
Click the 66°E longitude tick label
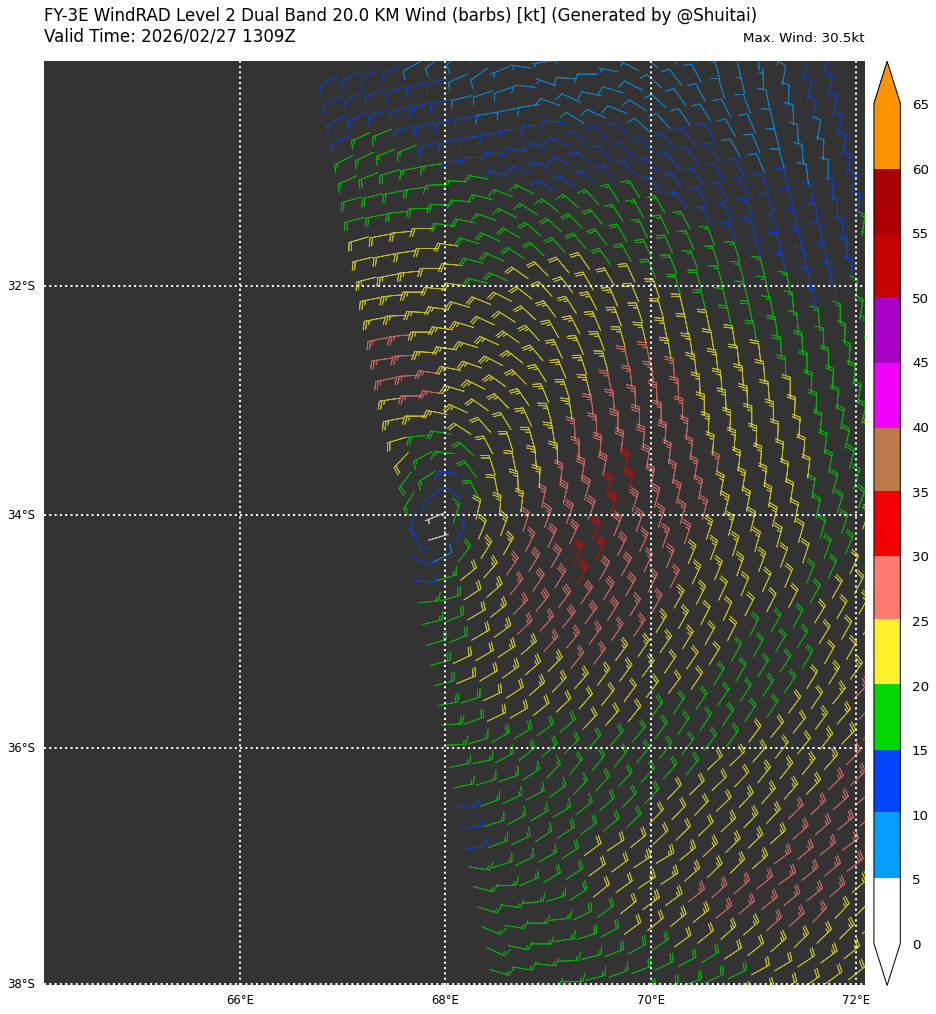tap(240, 1000)
